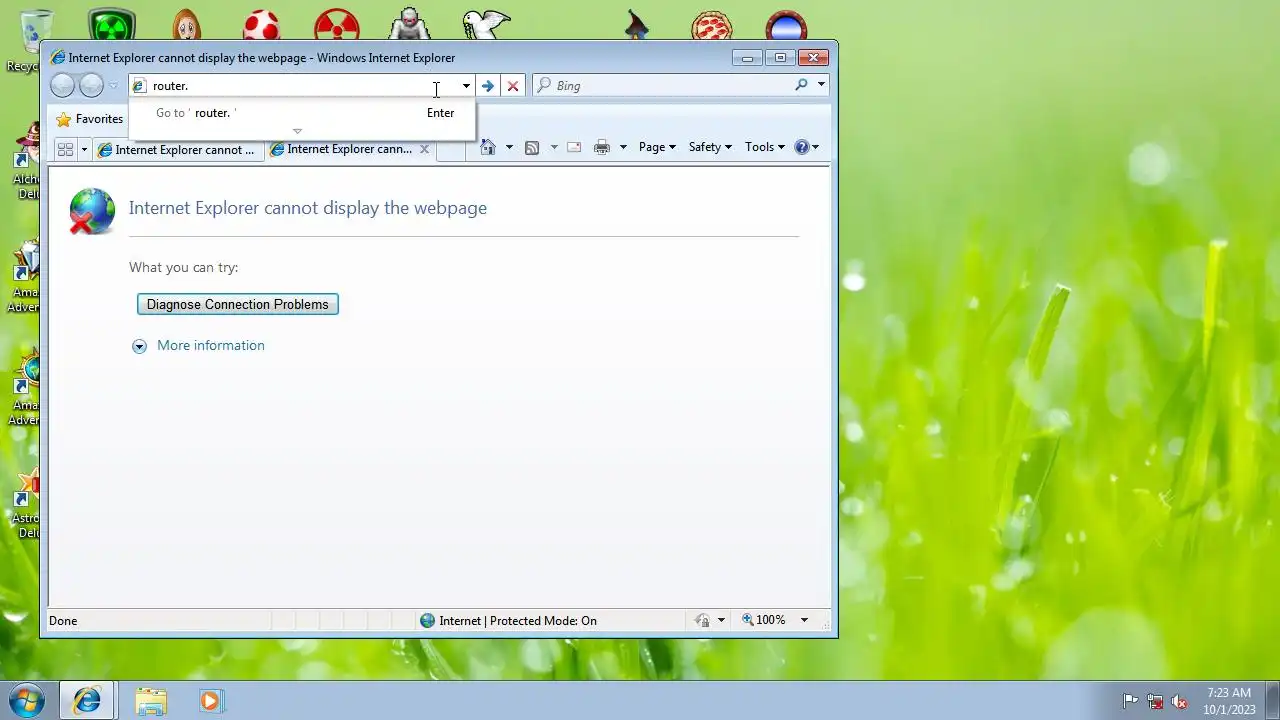The height and width of the screenshot is (720, 1280).
Task: Open the recent pages history dropdown
Action: click(x=113, y=86)
